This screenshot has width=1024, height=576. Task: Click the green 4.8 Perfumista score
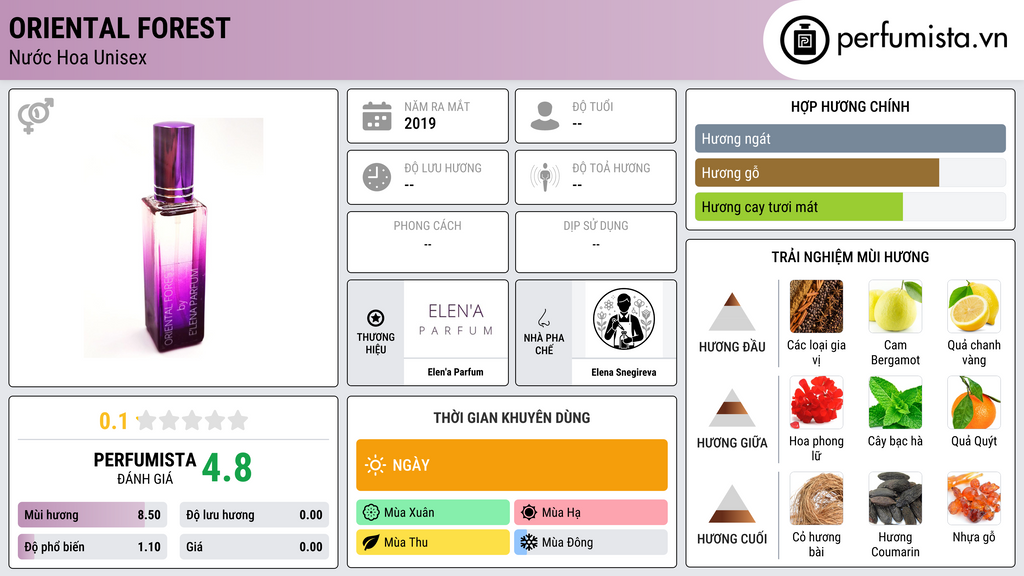(x=227, y=468)
